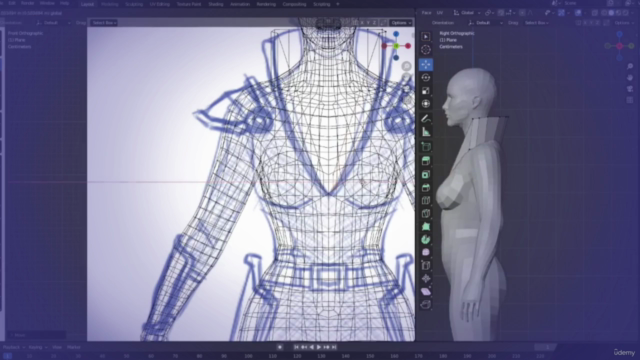
Task: Open the Select Box drag dropdown in the right viewport
Action: pyautogui.click(x=536, y=23)
